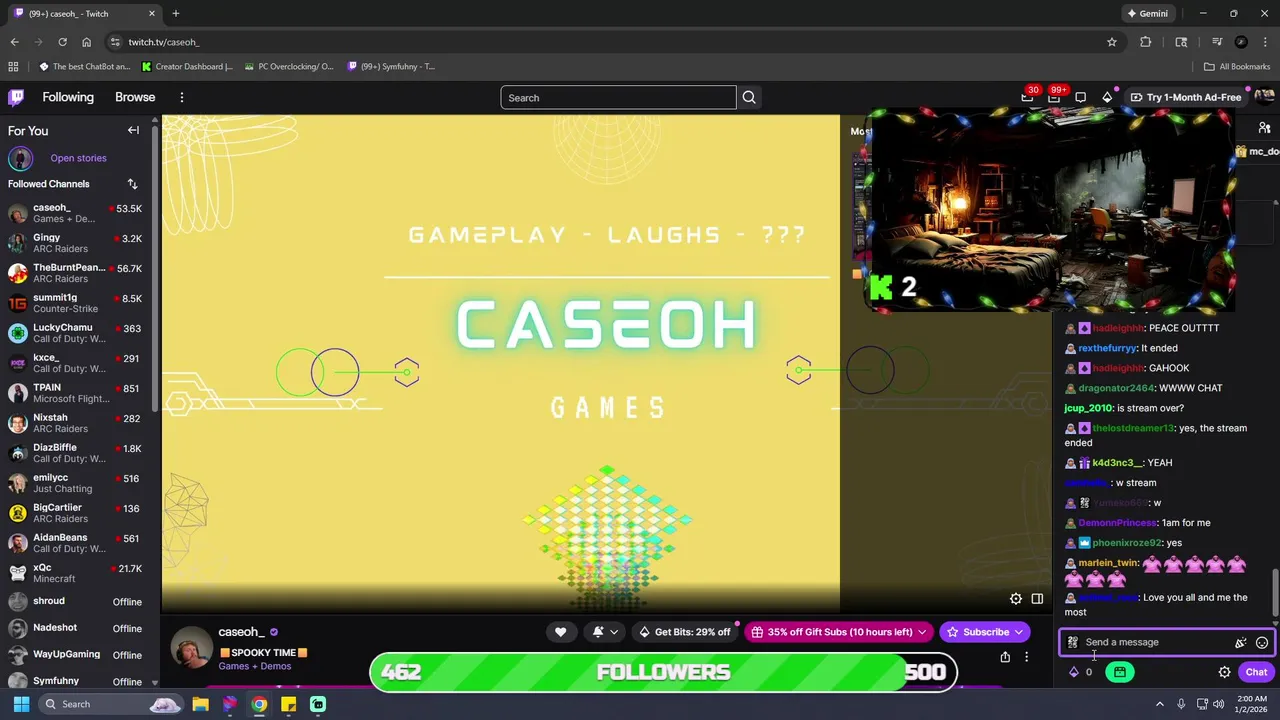Share the caseoh_ stream
Image resolution: width=1280 pixels, height=720 pixels.
(1005, 657)
